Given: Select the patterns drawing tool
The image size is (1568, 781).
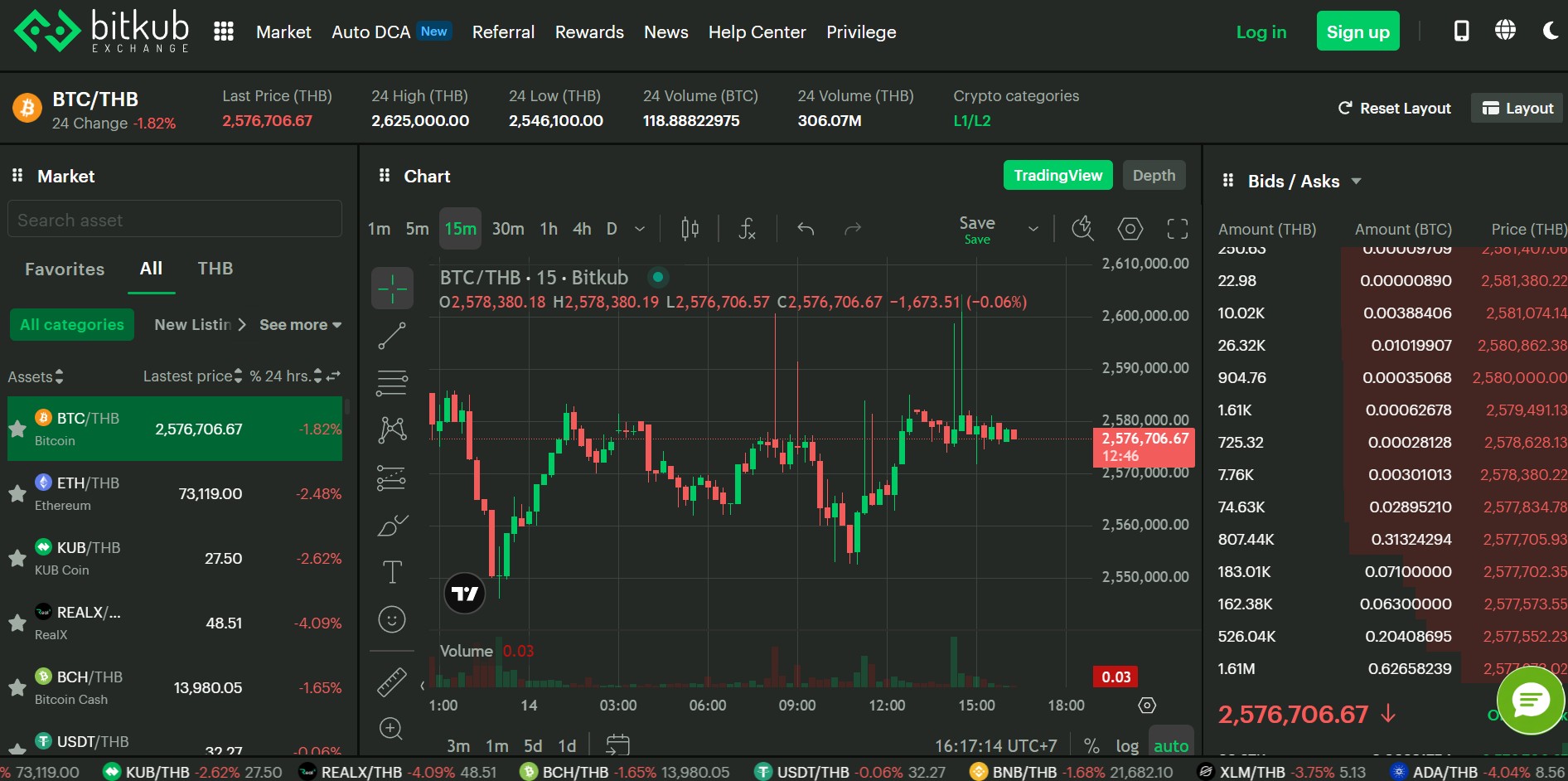Looking at the screenshot, I should [392, 429].
